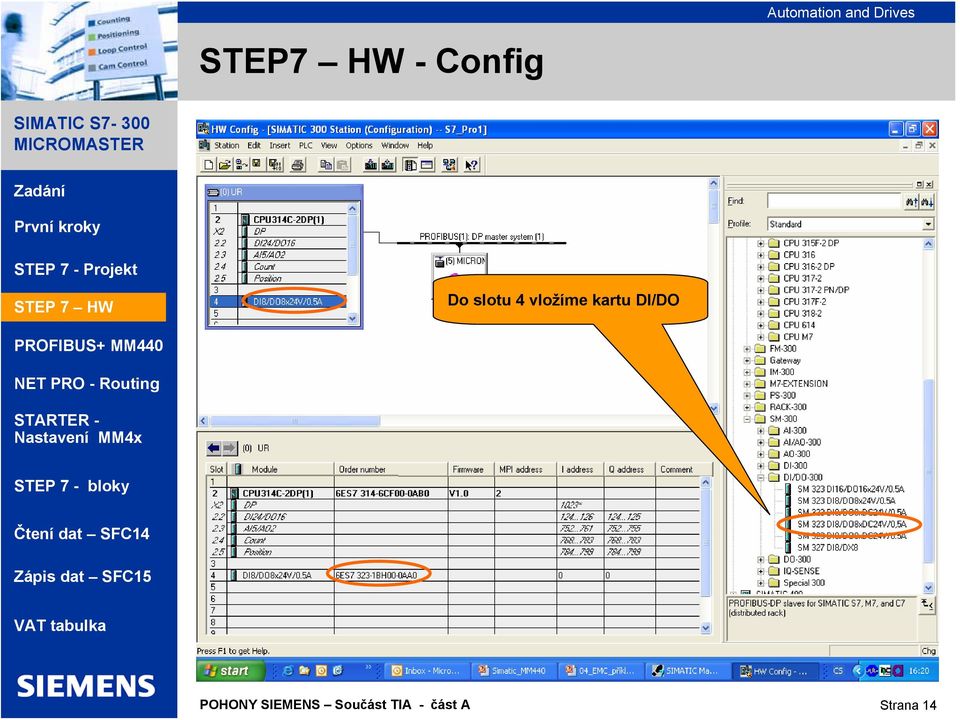Click the Paste toolbar icon
Screen dimensions: 960x720
[x=342, y=165]
